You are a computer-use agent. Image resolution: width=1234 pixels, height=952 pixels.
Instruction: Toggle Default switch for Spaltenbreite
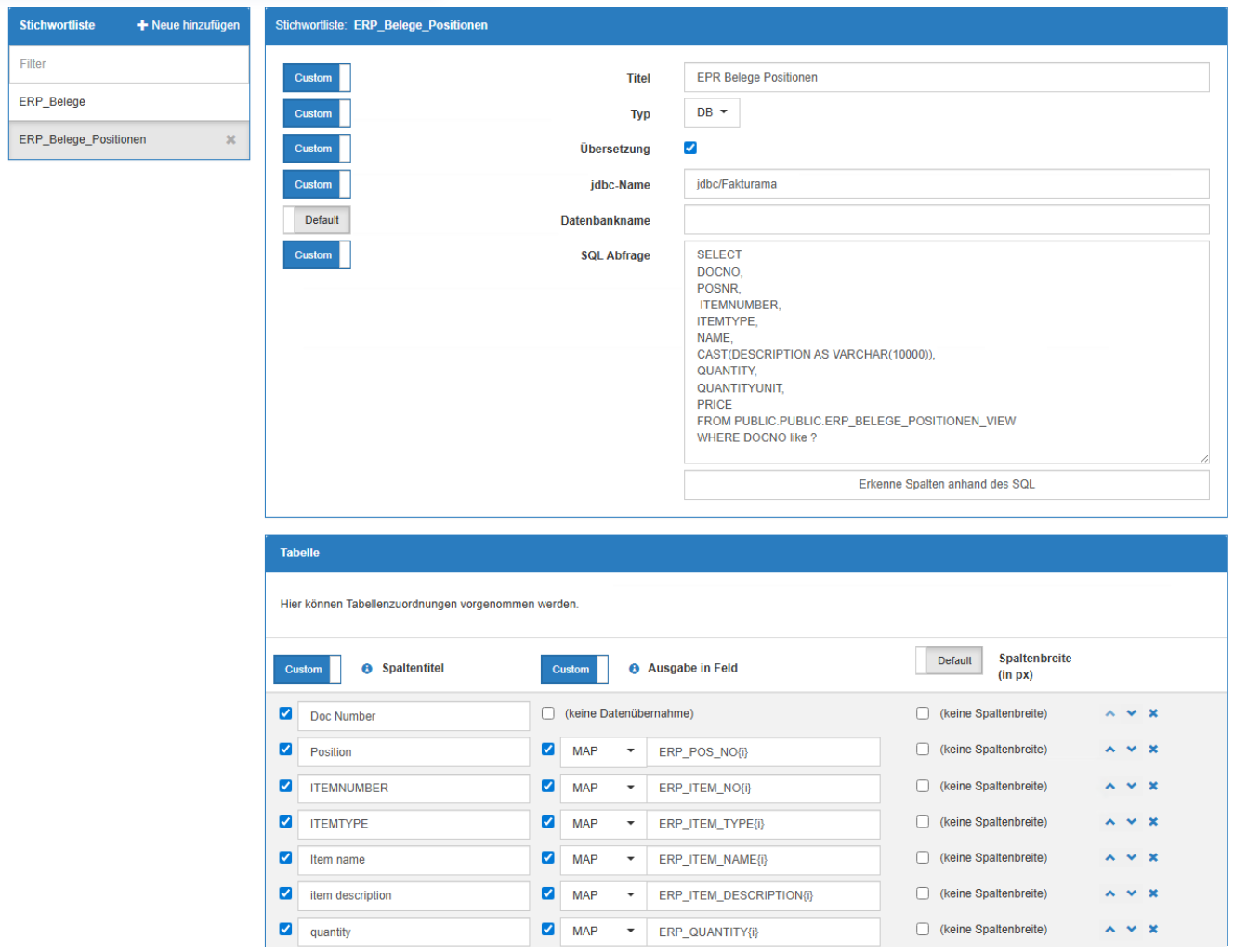pos(950,660)
